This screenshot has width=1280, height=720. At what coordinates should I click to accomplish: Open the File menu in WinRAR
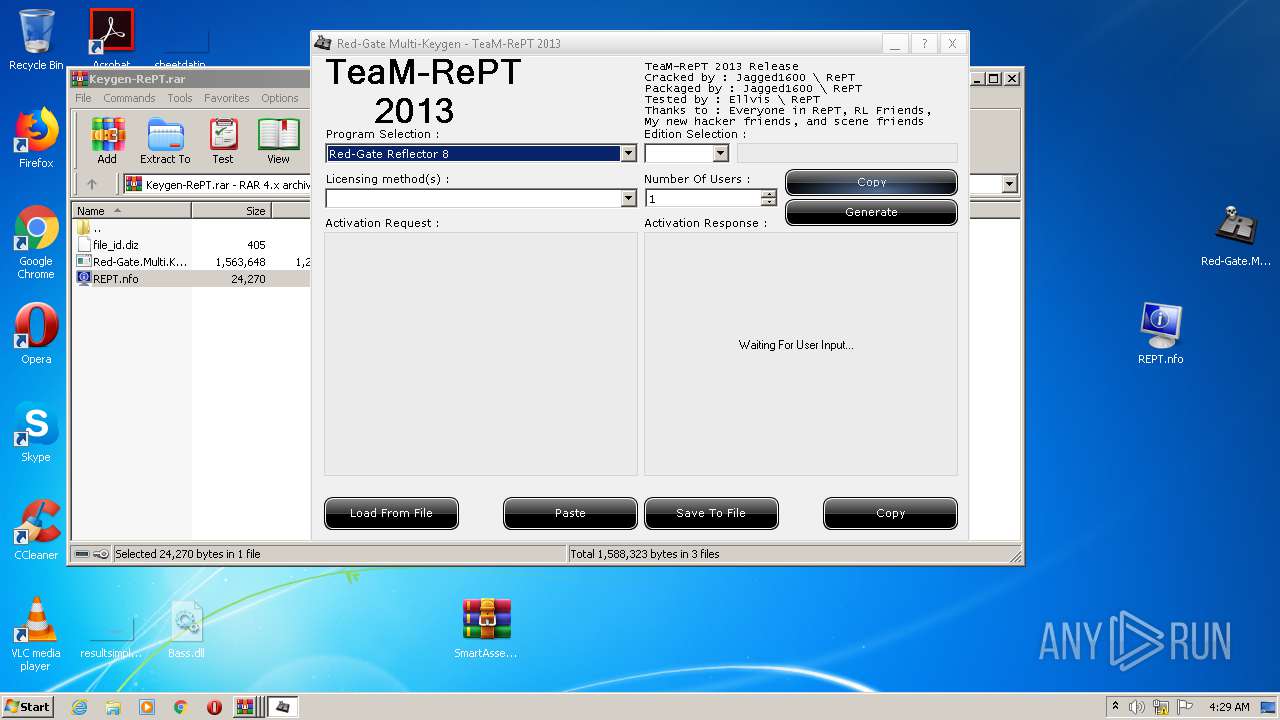point(83,98)
